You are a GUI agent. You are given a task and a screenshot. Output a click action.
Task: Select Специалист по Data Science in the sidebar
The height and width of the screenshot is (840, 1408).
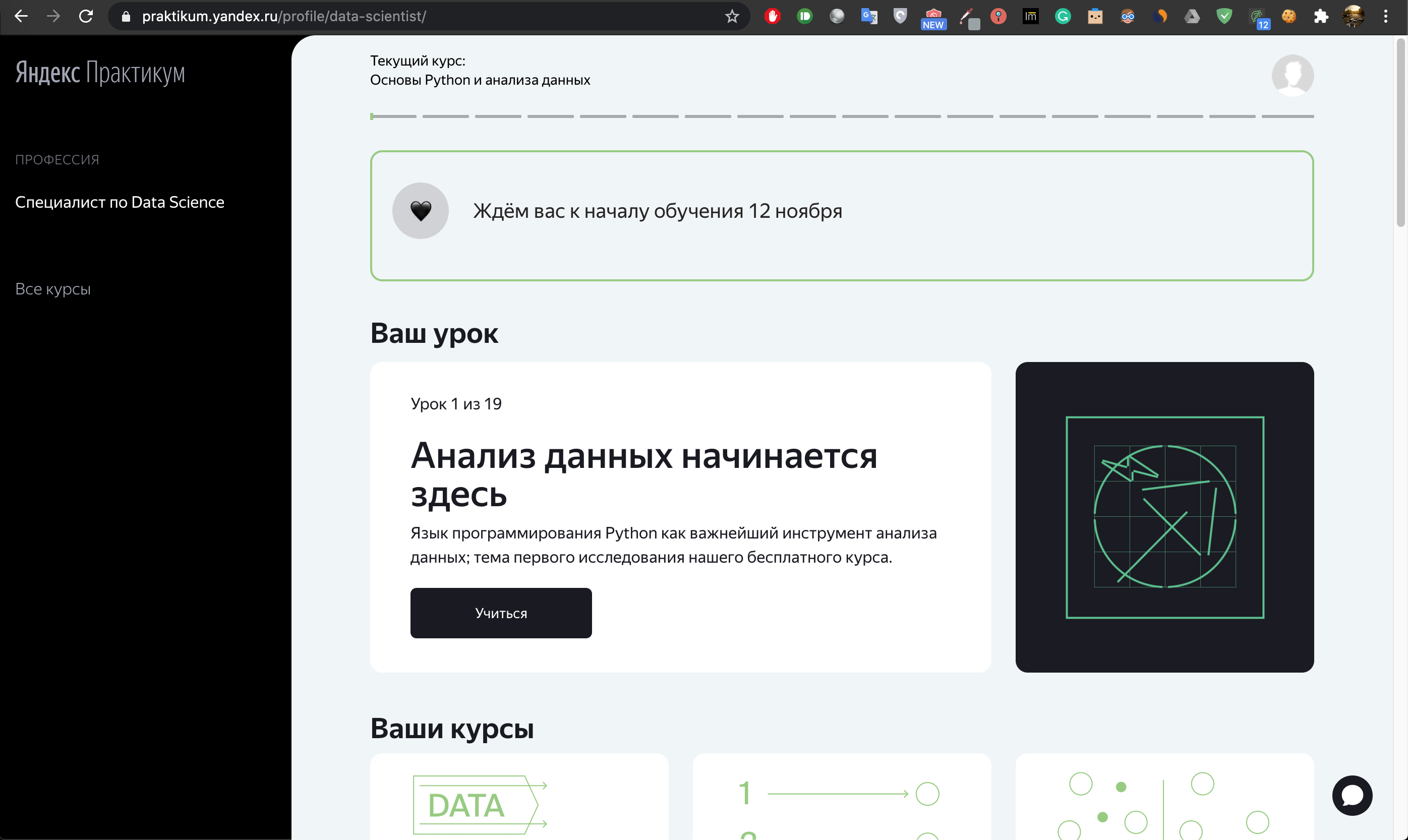pyautogui.click(x=120, y=202)
